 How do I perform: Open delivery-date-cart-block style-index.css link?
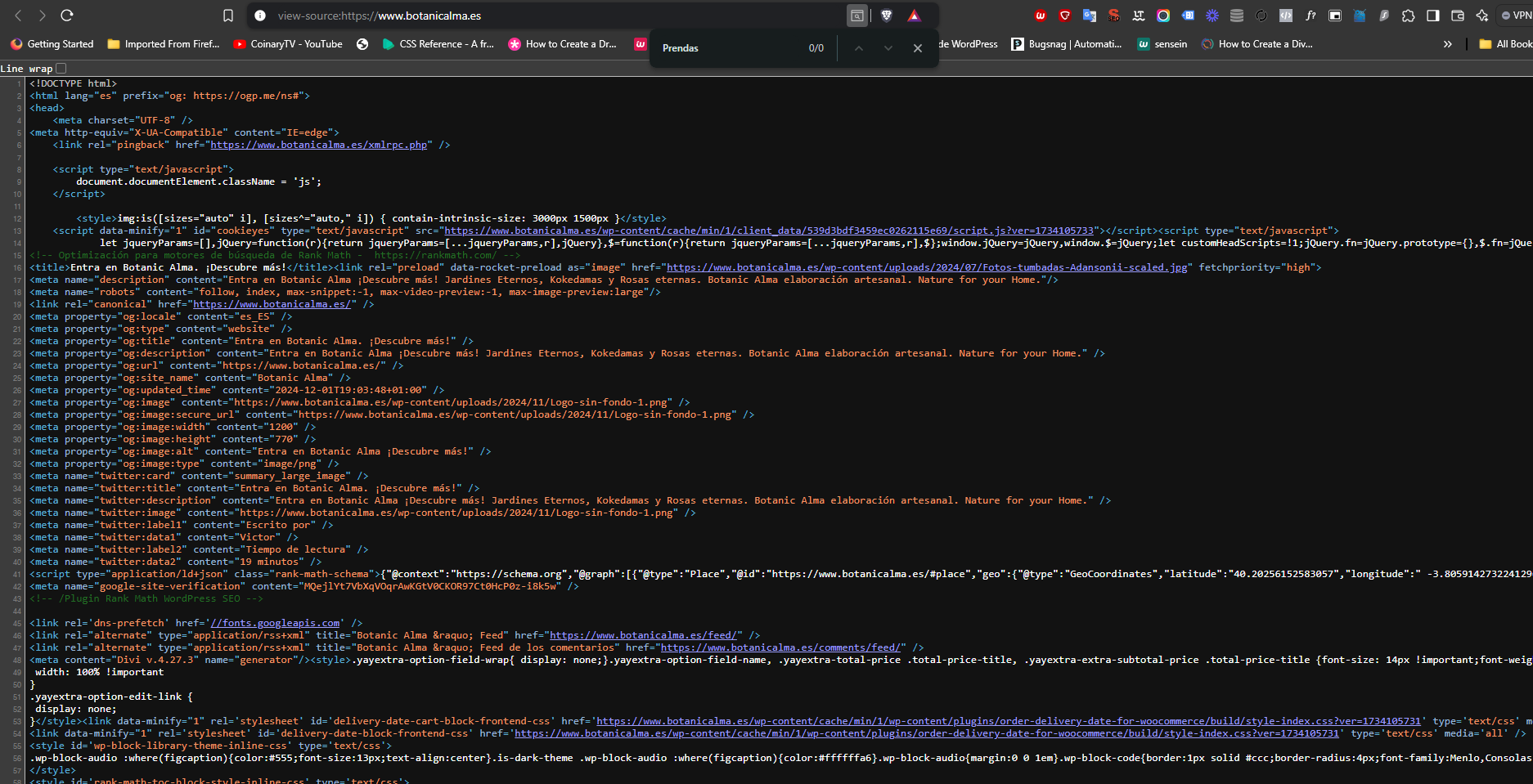pos(1009,721)
